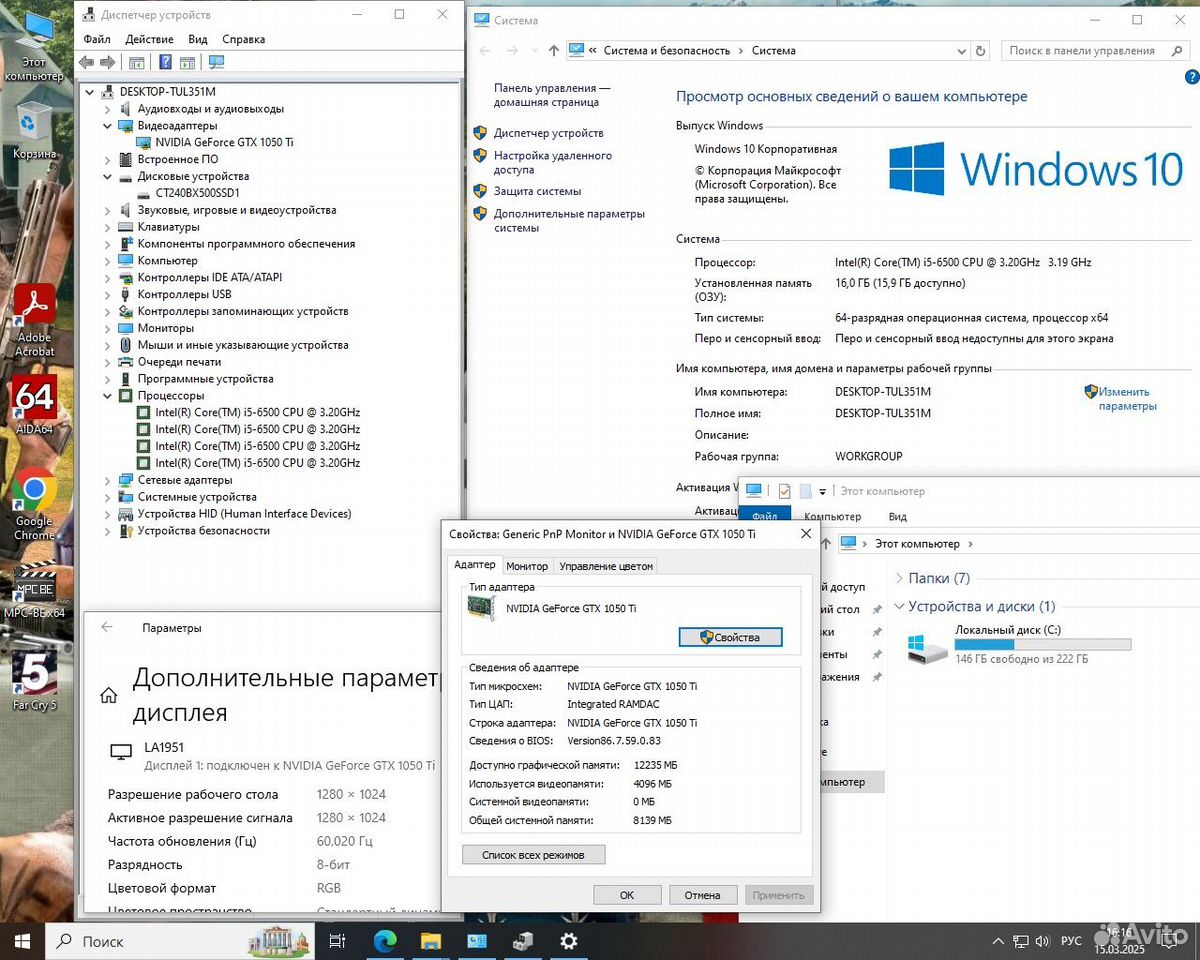Select the AIDA64 desktop shortcut
This screenshot has height=960, width=1200.
34,405
